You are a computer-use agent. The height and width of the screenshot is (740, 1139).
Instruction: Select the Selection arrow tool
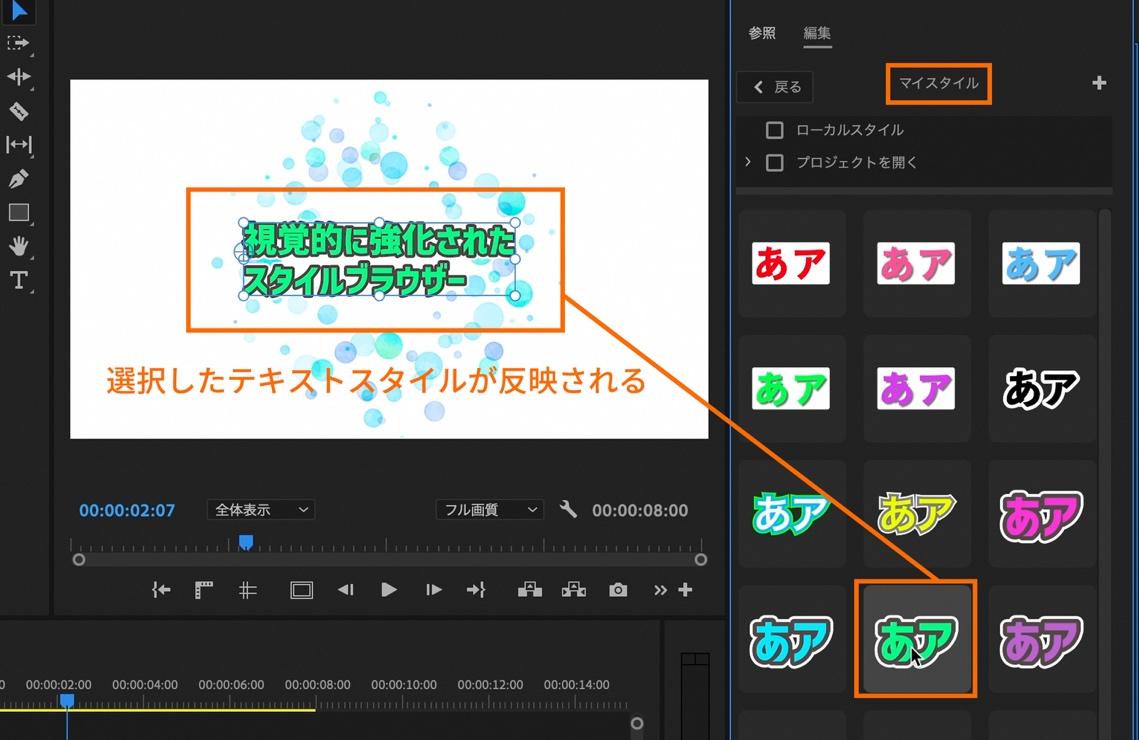click(18, 12)
